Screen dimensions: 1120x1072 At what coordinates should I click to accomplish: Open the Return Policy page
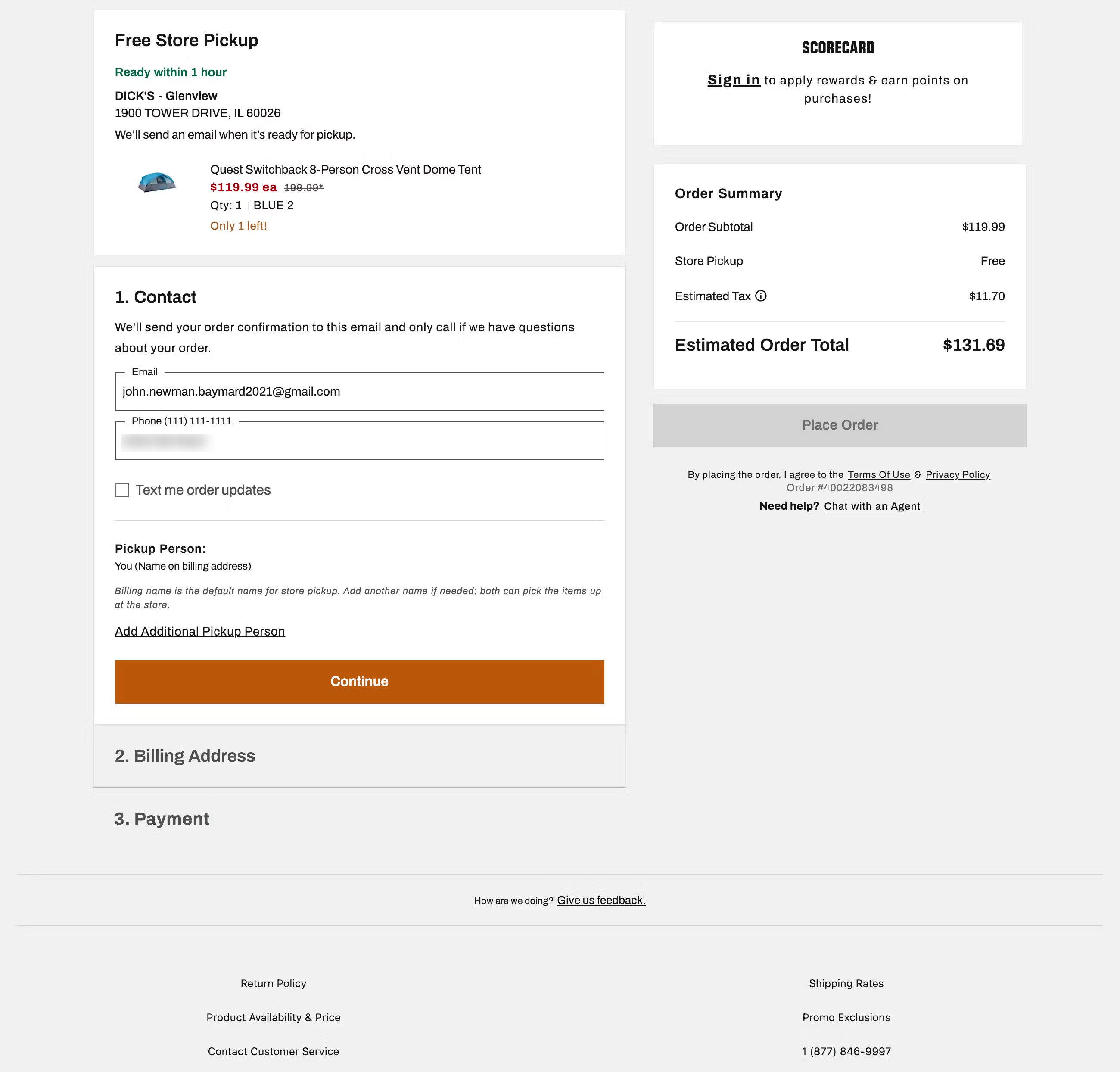pos(273,983)
